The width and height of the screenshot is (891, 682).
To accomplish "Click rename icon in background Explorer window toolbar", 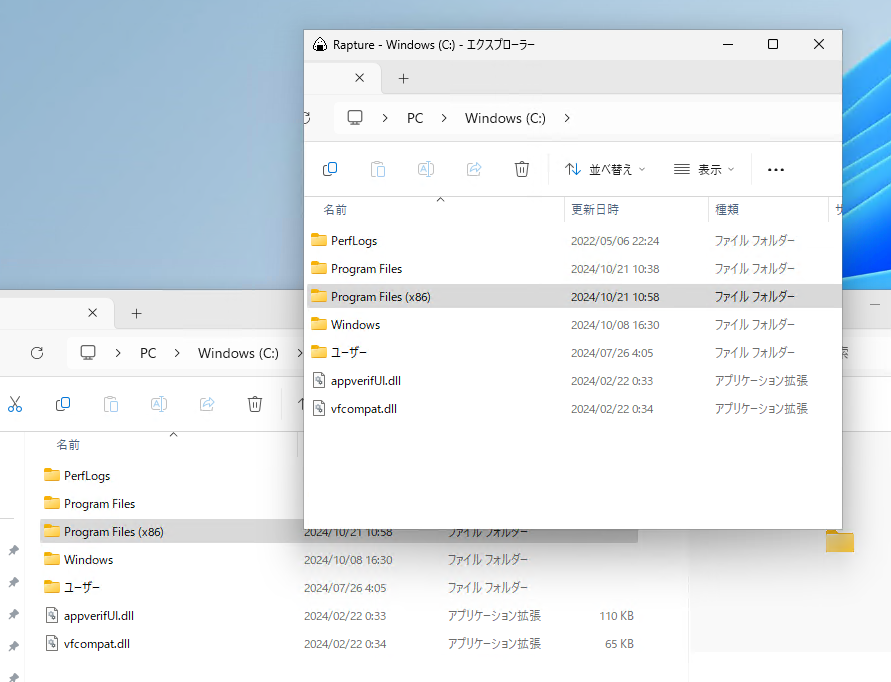I will click(159, 404).
